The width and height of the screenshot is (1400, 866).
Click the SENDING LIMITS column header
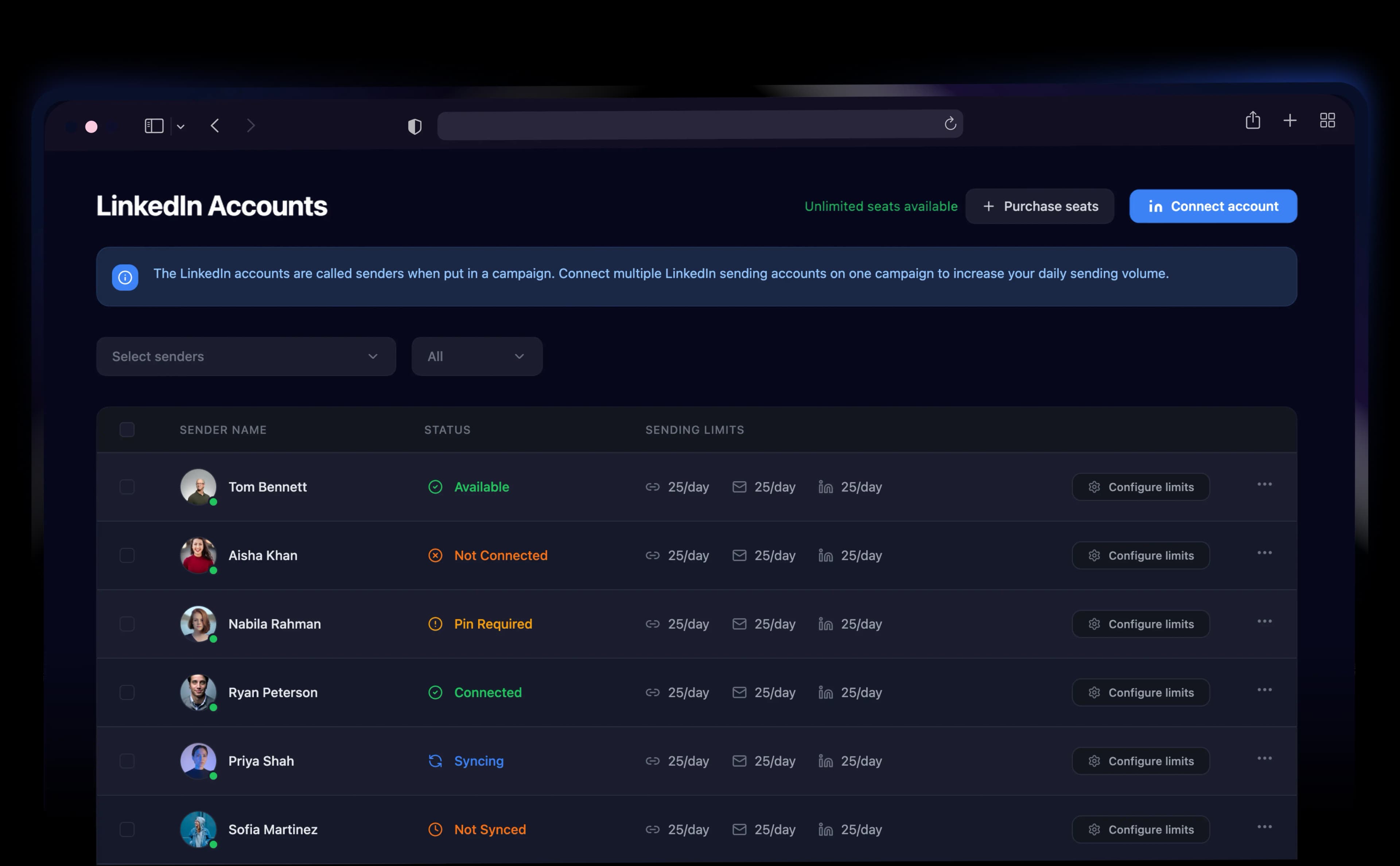695,430
